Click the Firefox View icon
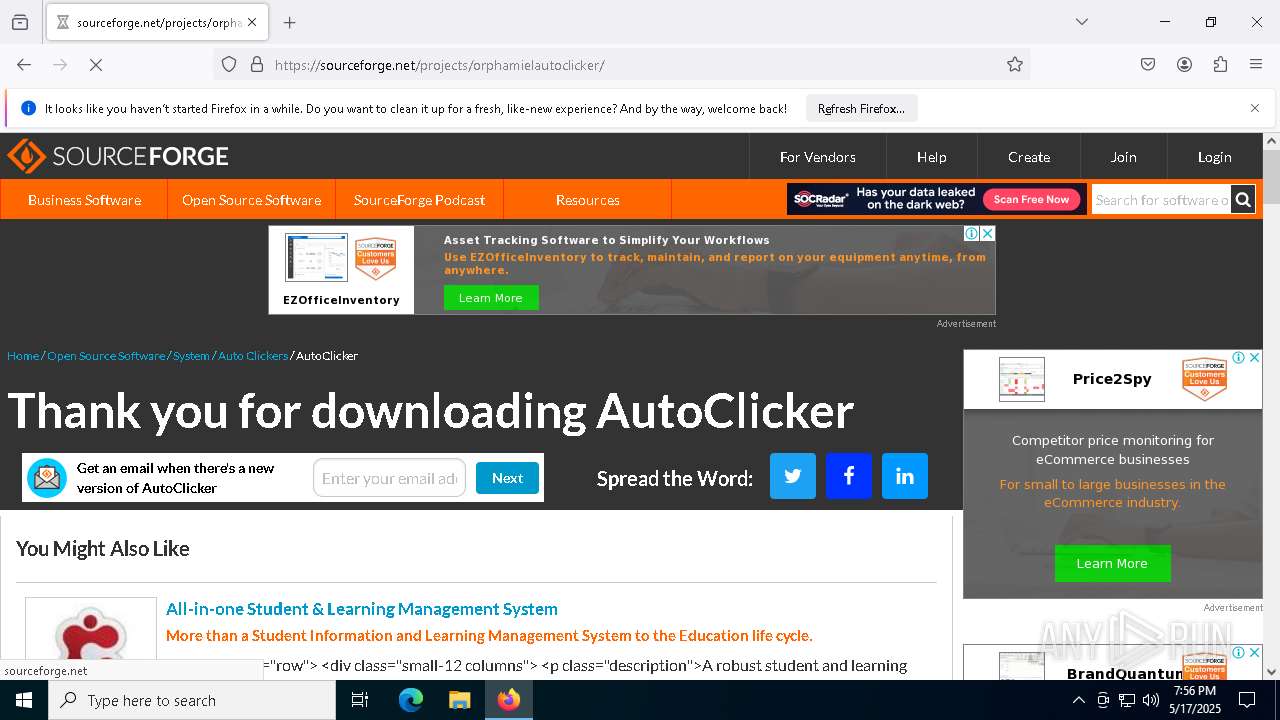Viewport: 1280px width, 720px height. pos(20,22)
